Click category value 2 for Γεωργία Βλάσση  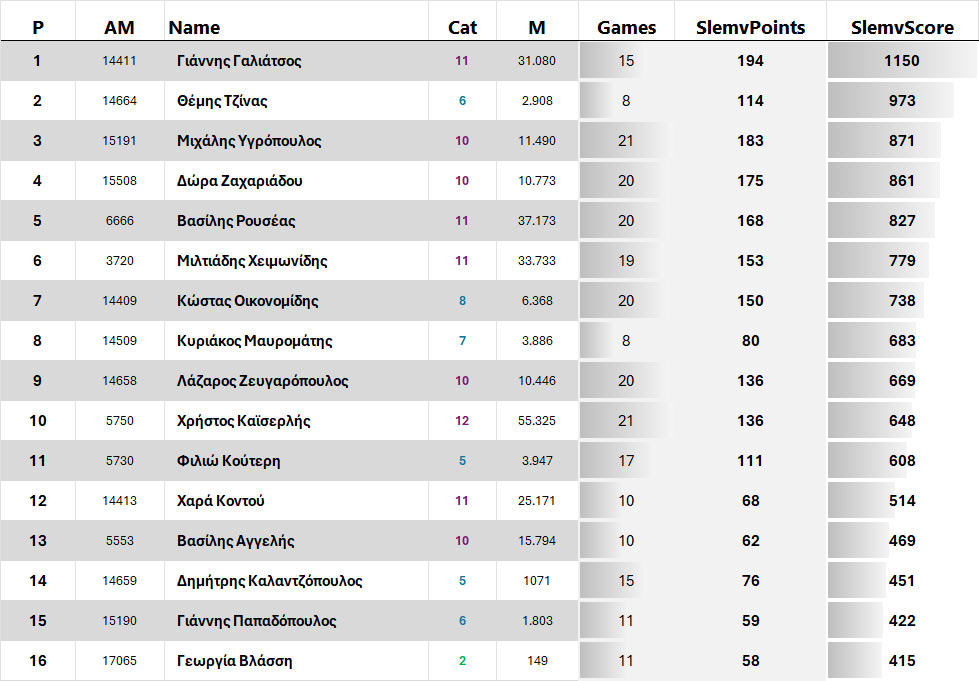tap(462, 661)
